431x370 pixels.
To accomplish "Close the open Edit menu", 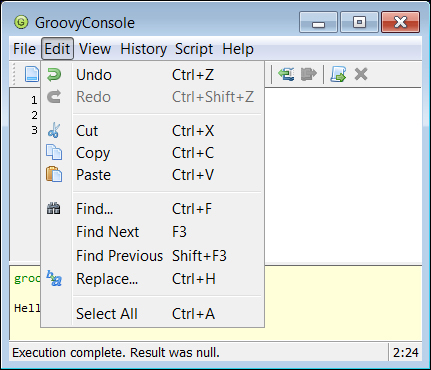I will (x=57, y=49).
